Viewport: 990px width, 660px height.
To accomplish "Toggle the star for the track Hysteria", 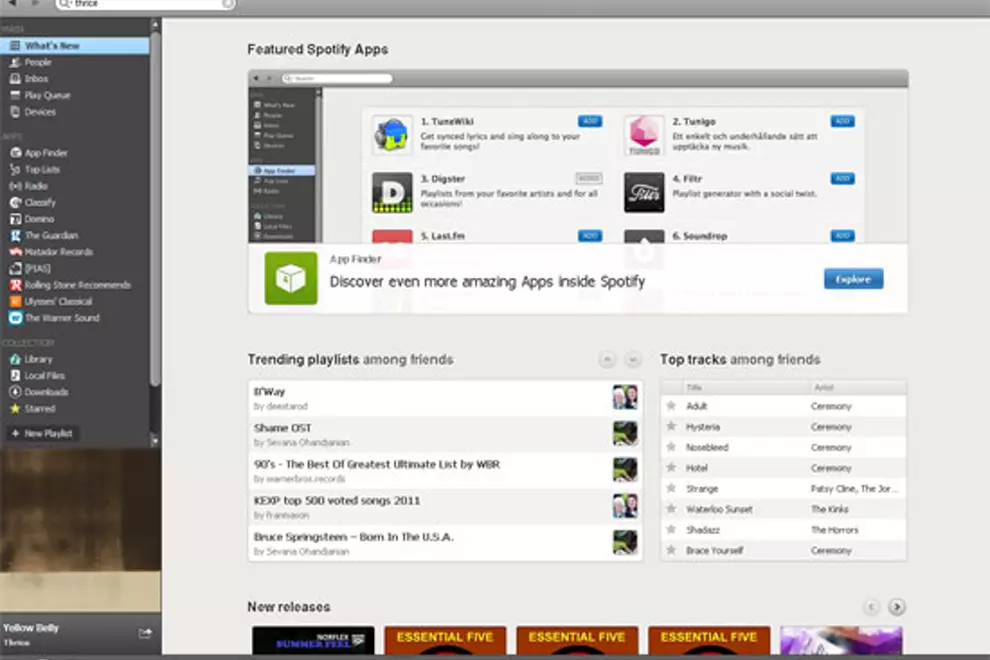I will pos(671,427).
